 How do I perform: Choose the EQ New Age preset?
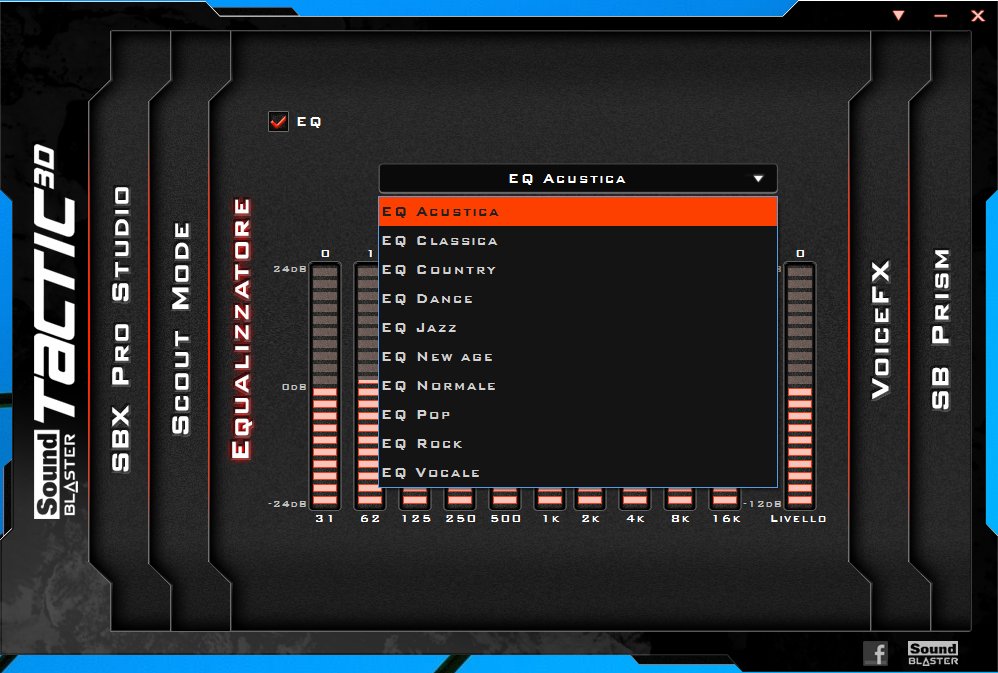click(578, 357)
